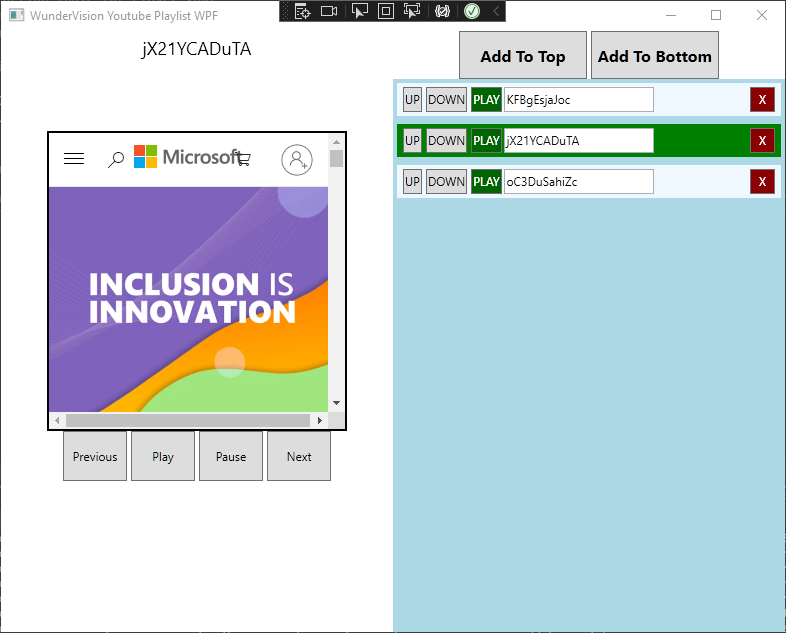Play the KFBgEsjaJoc playlist entry
Image resolution: width=786 pixels, height=633 pixels.
[x=486, y=100]
